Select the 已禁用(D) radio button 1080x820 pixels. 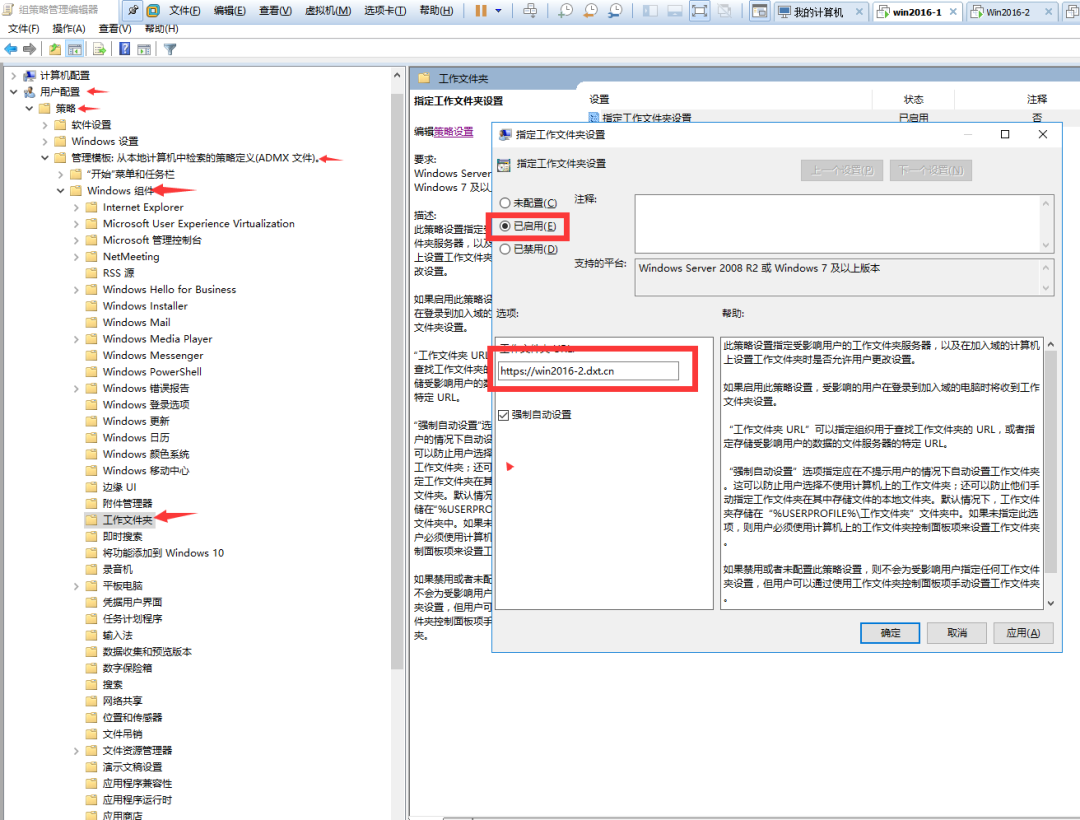[505, 249]
